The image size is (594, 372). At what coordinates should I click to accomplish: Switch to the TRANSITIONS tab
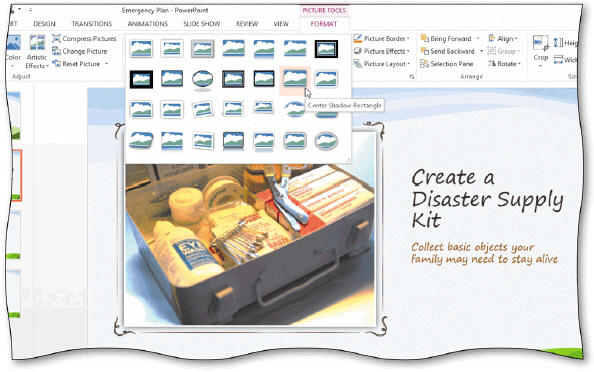pyautogui.click(x=92, y=24)
